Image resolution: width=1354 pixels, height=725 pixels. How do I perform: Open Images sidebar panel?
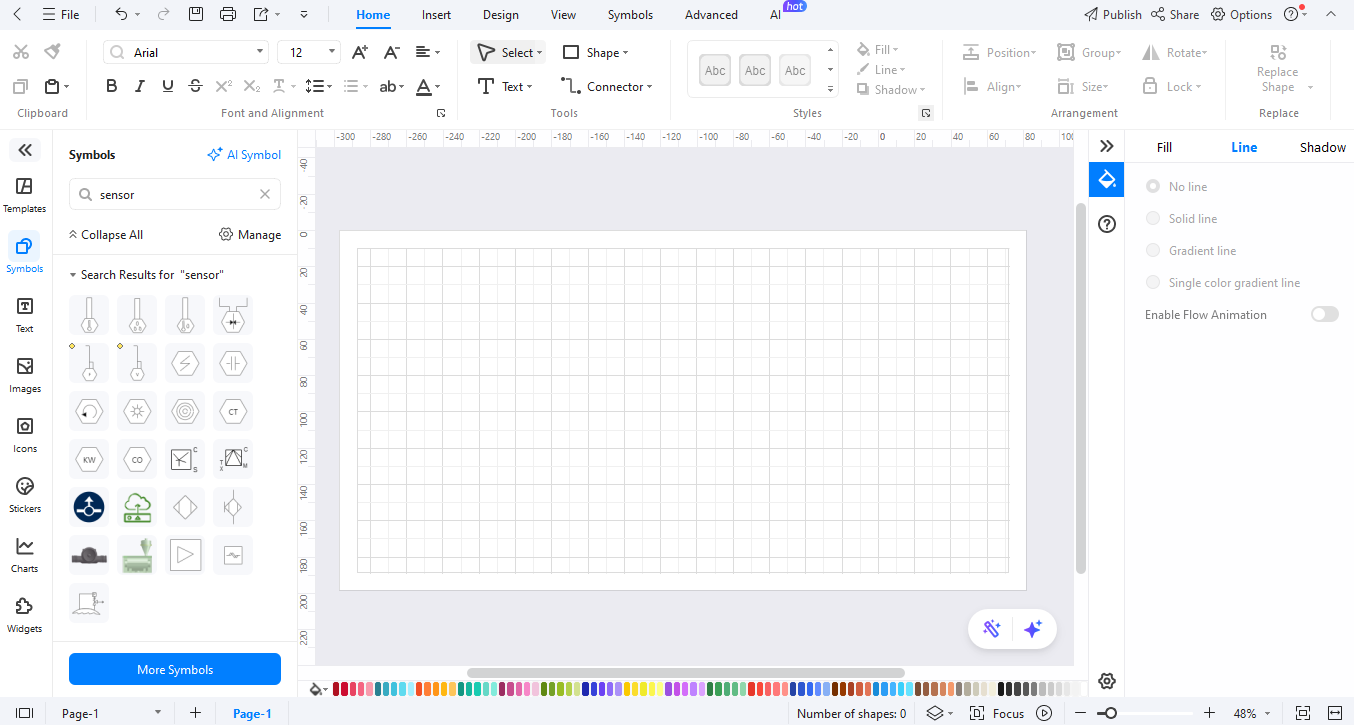[25, 375]
